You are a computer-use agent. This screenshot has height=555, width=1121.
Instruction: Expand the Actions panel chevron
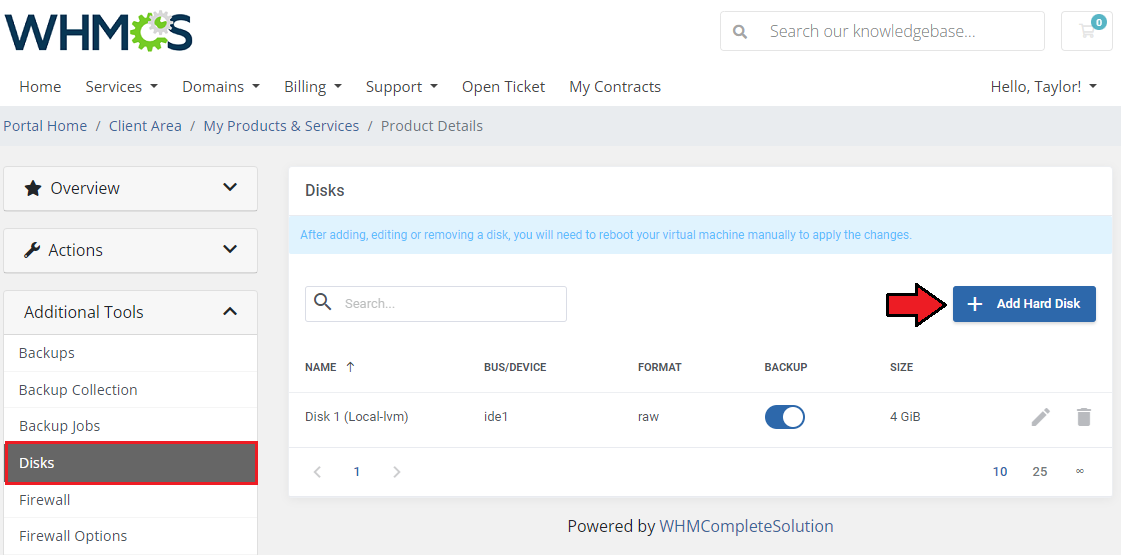point(229,250)
